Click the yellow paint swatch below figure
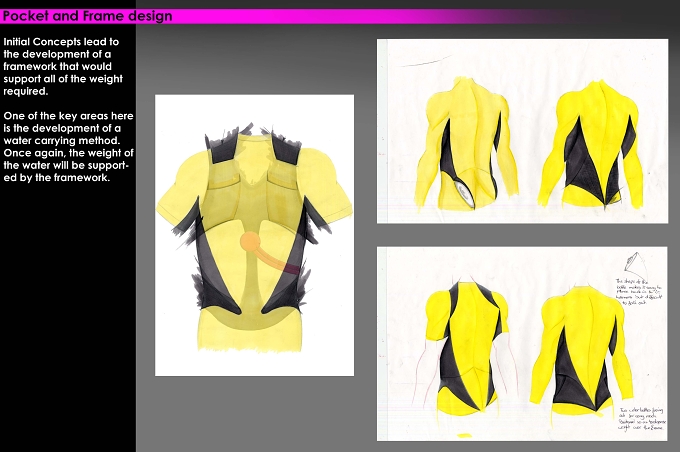Viewport: 680px width, 452px height. point(464,435)
